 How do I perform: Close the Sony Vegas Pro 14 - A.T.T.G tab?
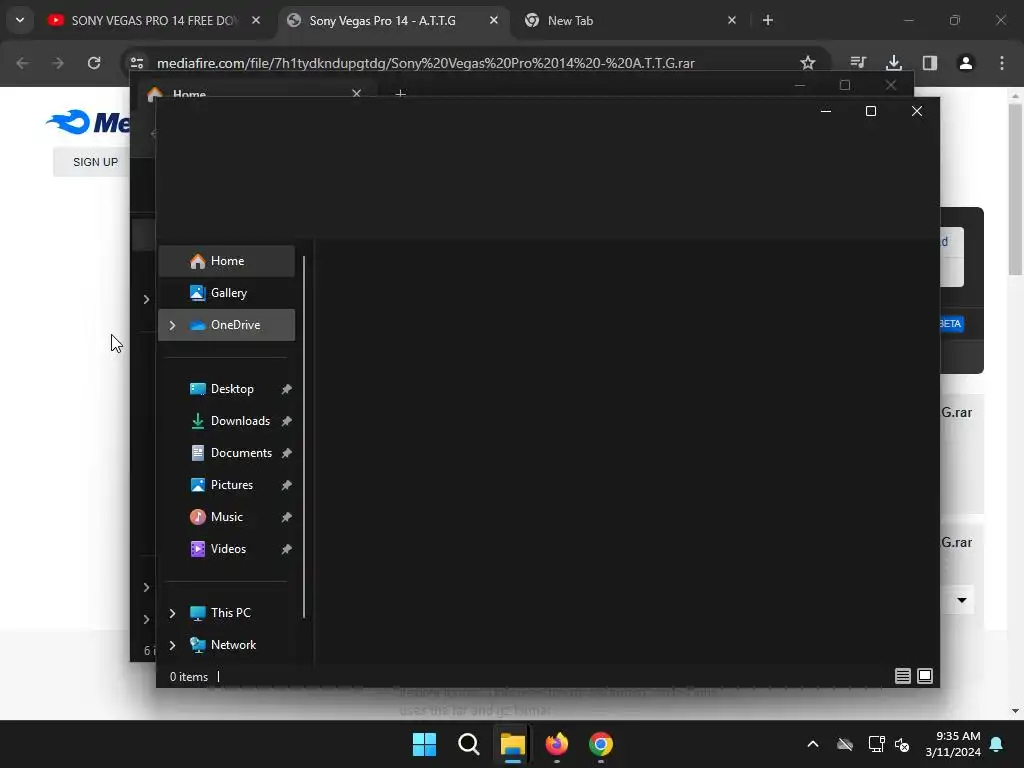click(494, 20)
